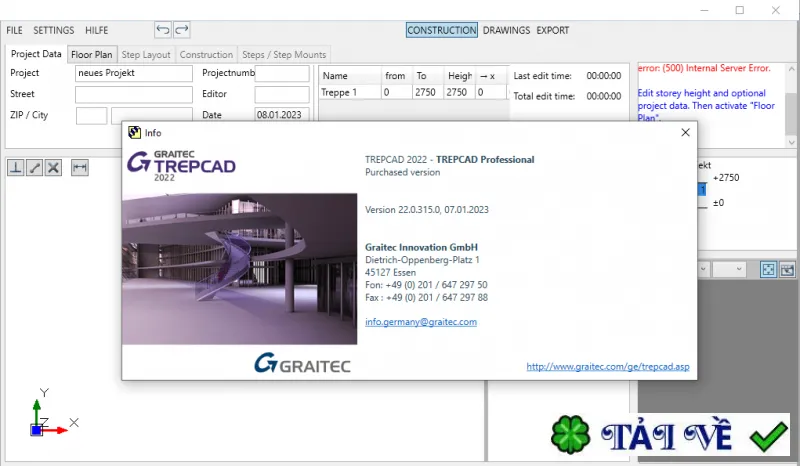This screenshot has height=466, width=800.
Task: Click the ±0 level label
Action: point(718,203)
